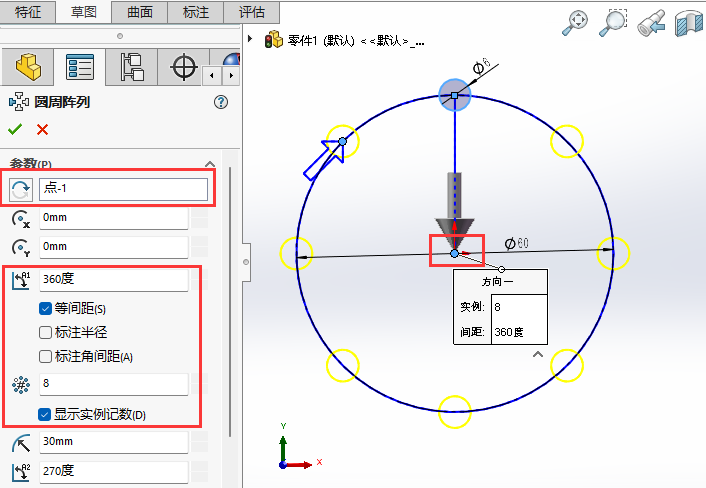Click the Previous View icon
The image size is (706, 488).
click(651, 23)
